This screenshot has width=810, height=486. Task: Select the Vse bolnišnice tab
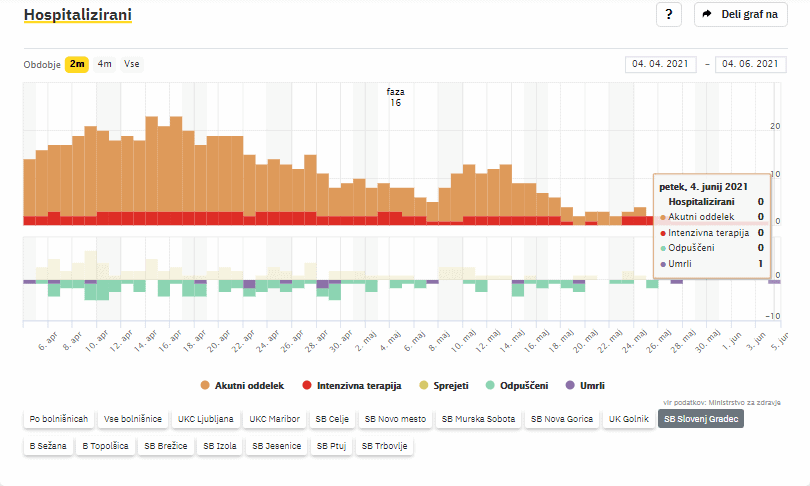(134, 419)
